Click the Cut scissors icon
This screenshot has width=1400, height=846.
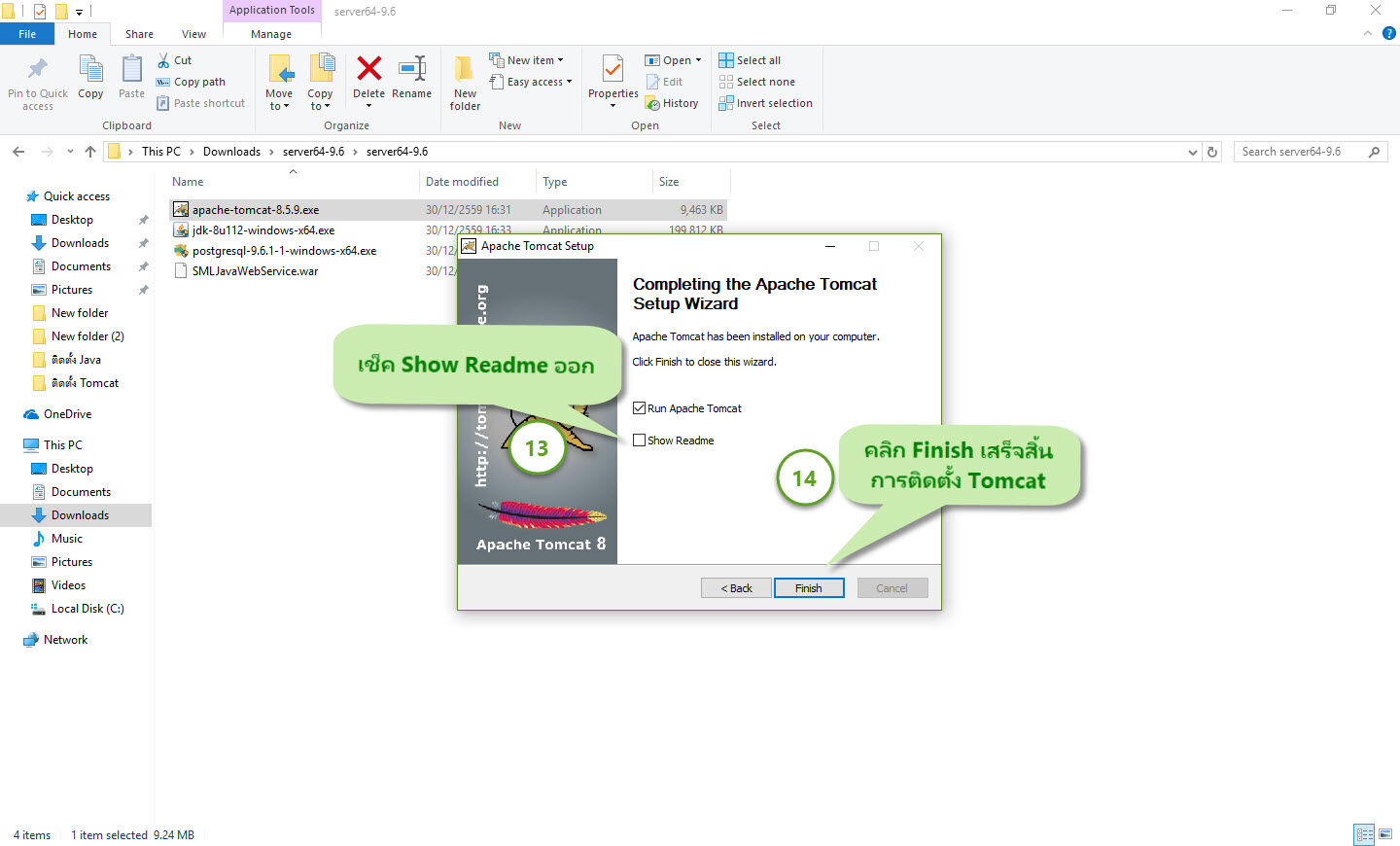(x=163, y=60)
